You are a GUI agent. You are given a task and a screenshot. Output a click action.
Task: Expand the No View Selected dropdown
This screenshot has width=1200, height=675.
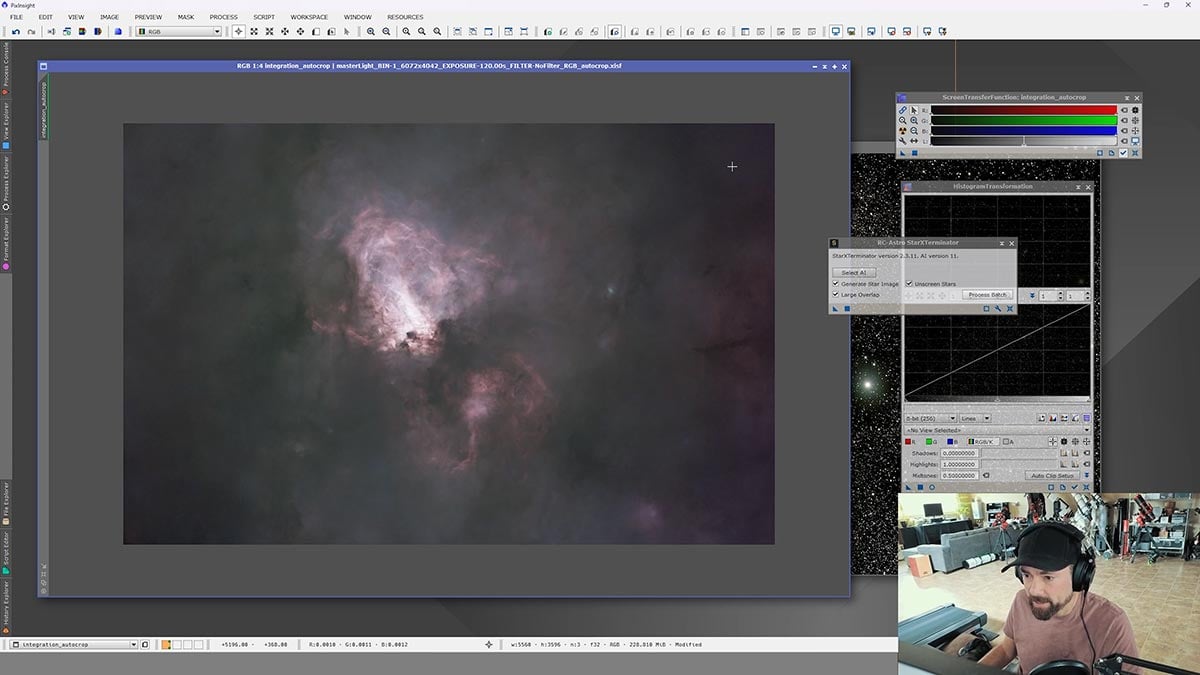997,430
